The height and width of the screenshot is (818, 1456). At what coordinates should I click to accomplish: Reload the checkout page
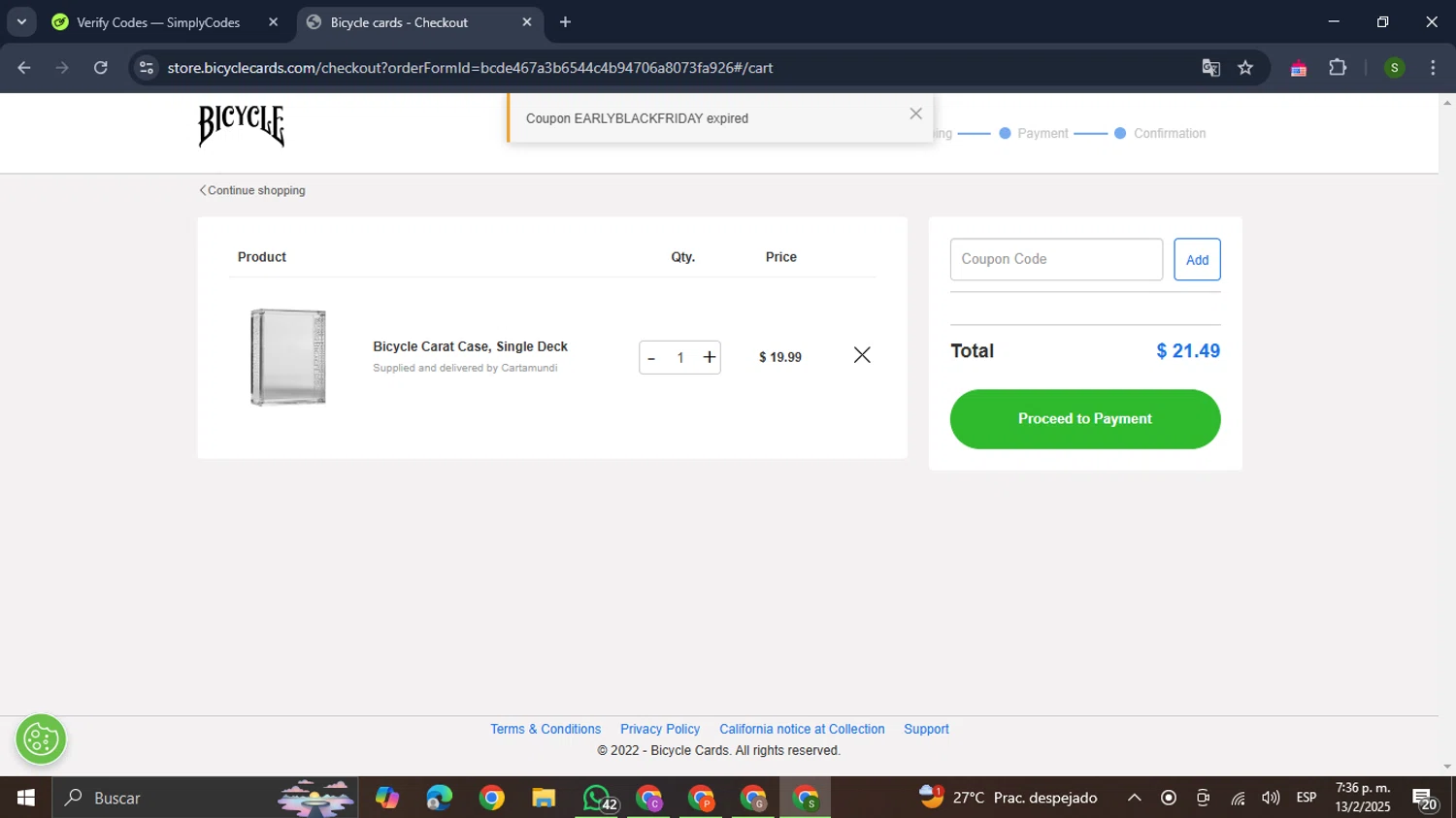tap(100, 68)
